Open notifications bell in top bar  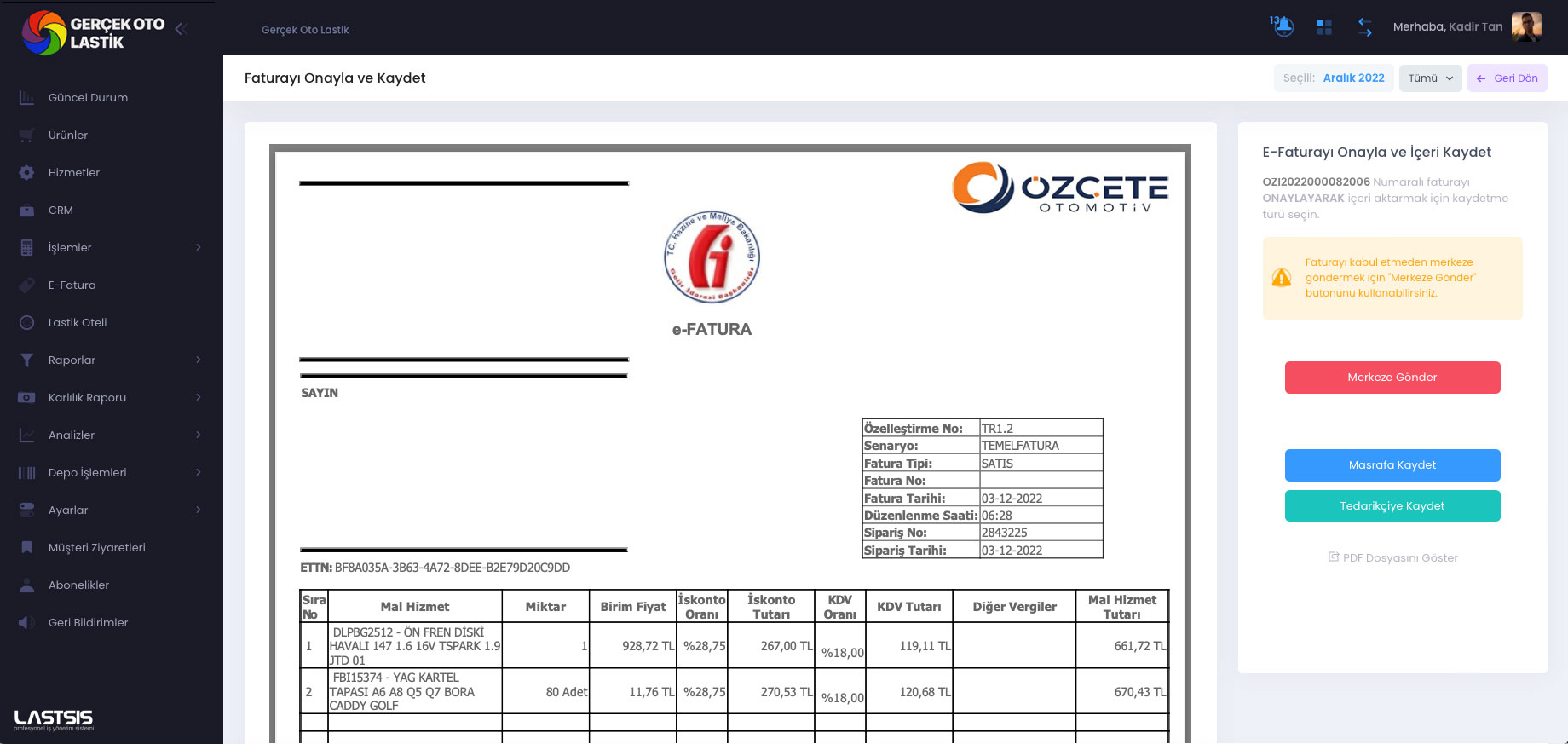(x=1283, y=26)
